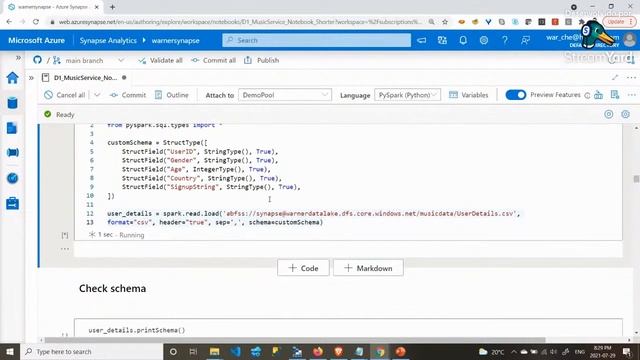Click Cancel all in notebook toolbar
Viewport: 640px width, 360px height.
[65, 95]
